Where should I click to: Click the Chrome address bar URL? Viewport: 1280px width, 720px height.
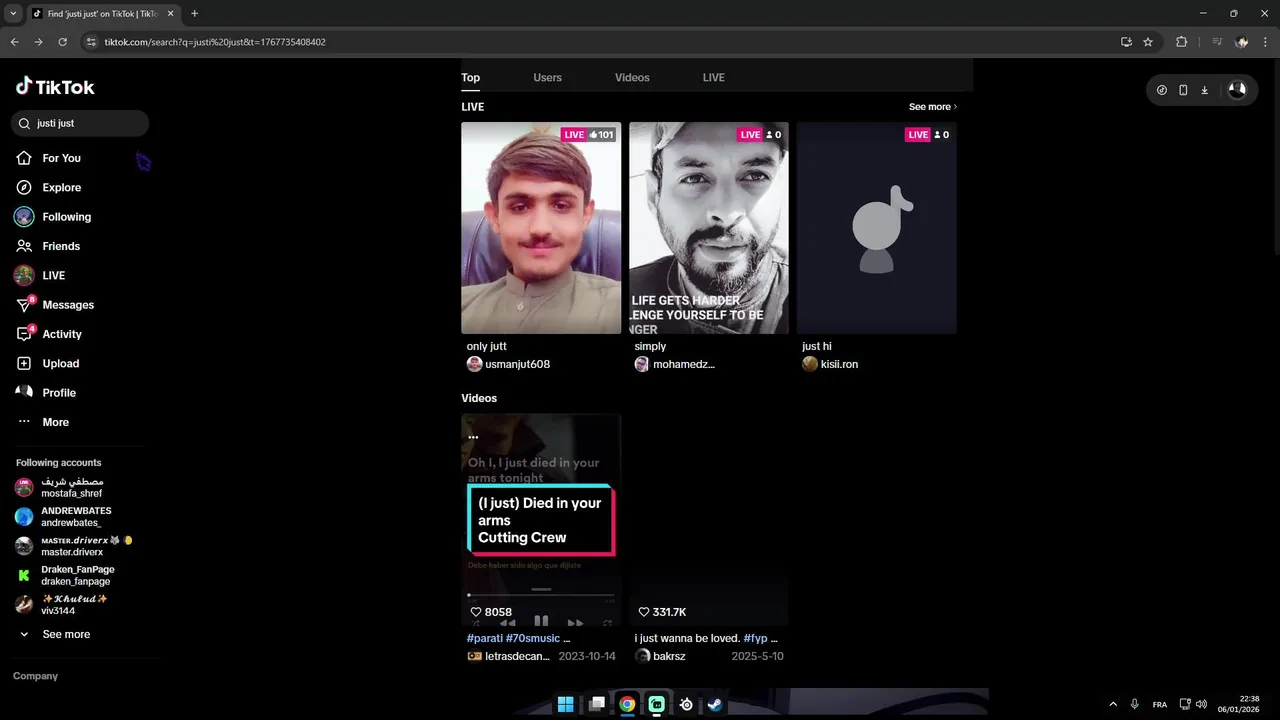coord(215,42)
